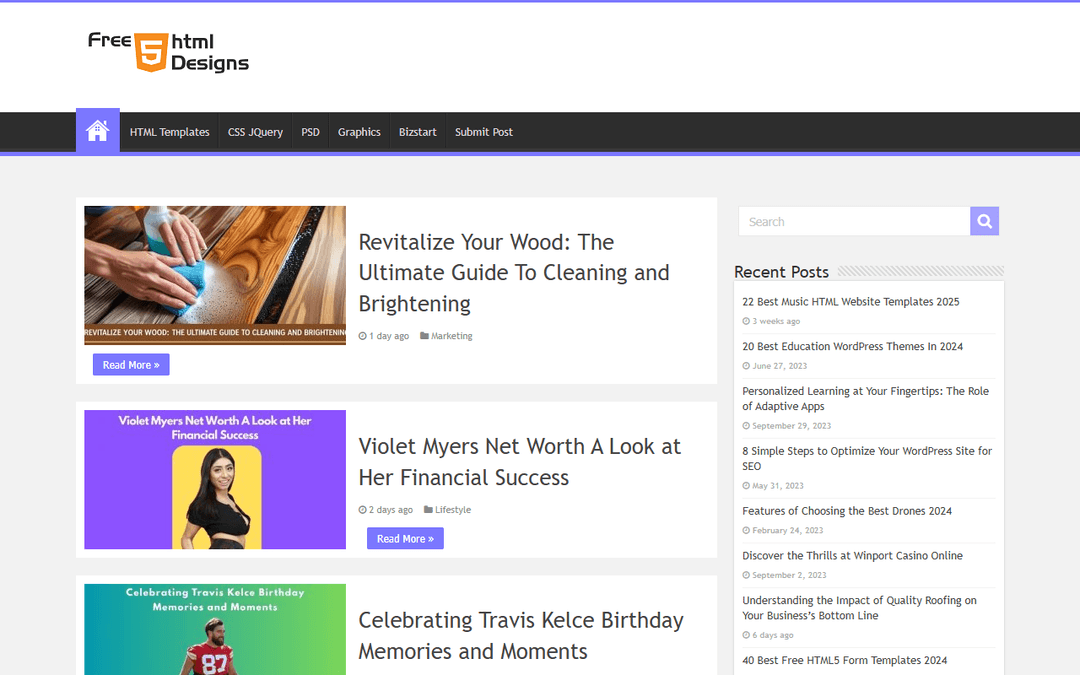Select PSD in the navigation bar
This screenshot has height=675, width=1080.
(311, 132)
